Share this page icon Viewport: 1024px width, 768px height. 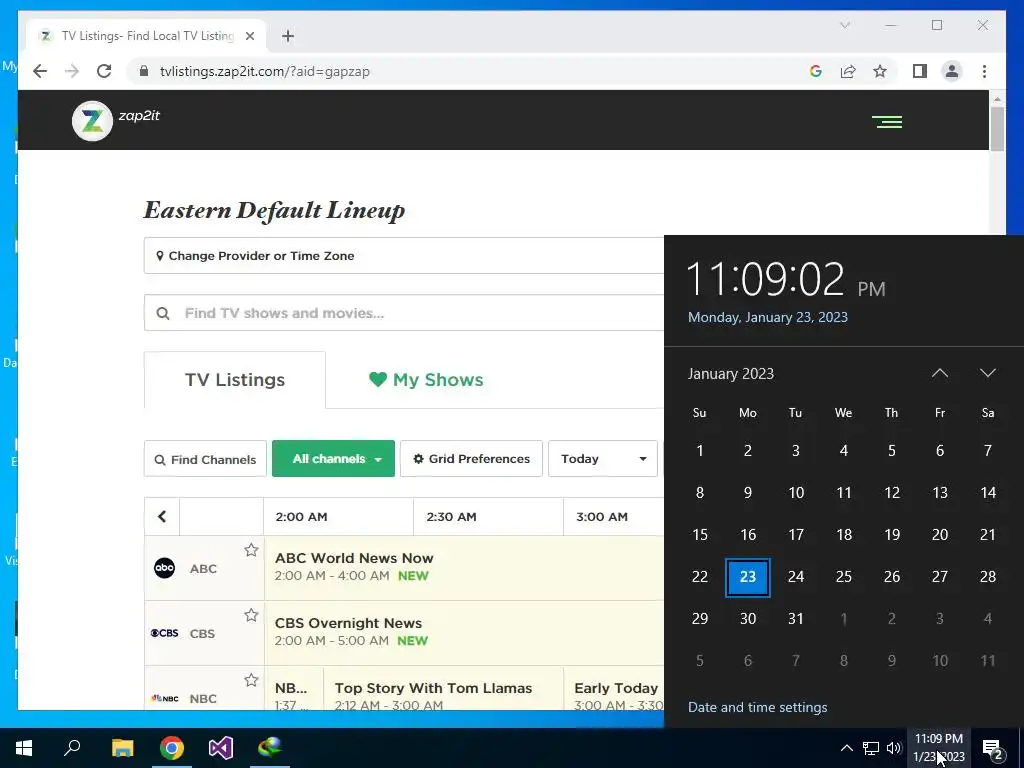(848, 71)
